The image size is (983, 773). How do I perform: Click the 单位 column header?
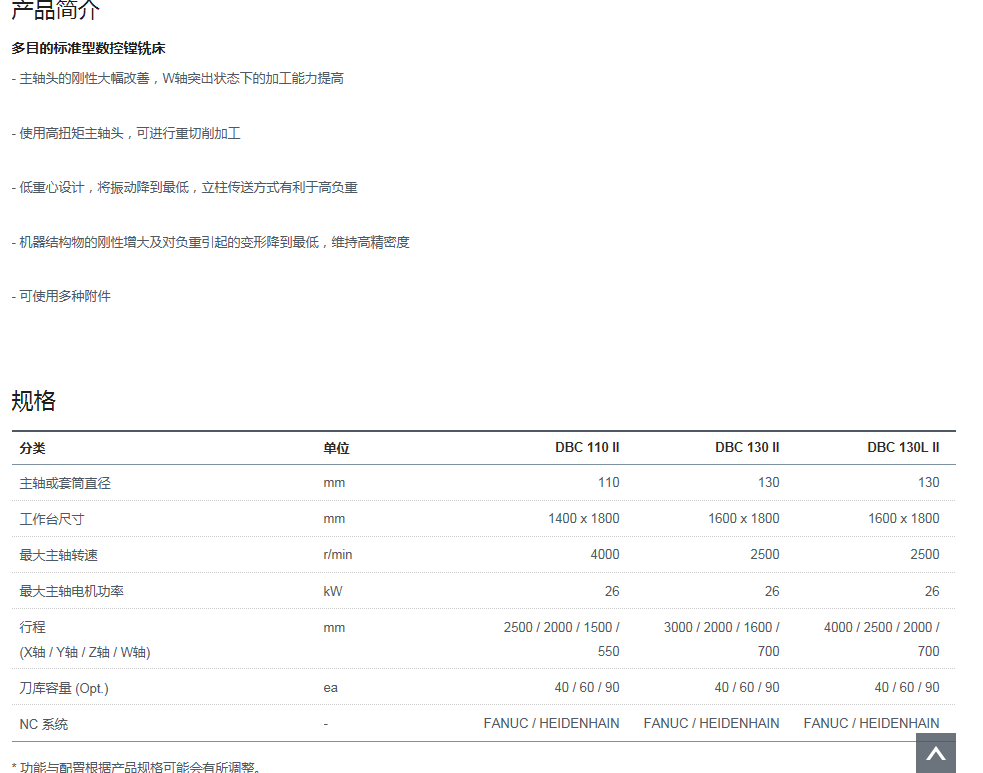point(336,448)
